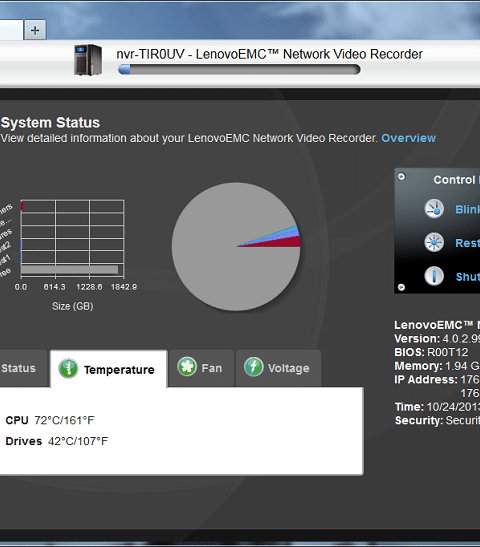Screen dimensions: 480x547
Task: Click the Blink lights icon in Control panel
Action: [434, 209]
